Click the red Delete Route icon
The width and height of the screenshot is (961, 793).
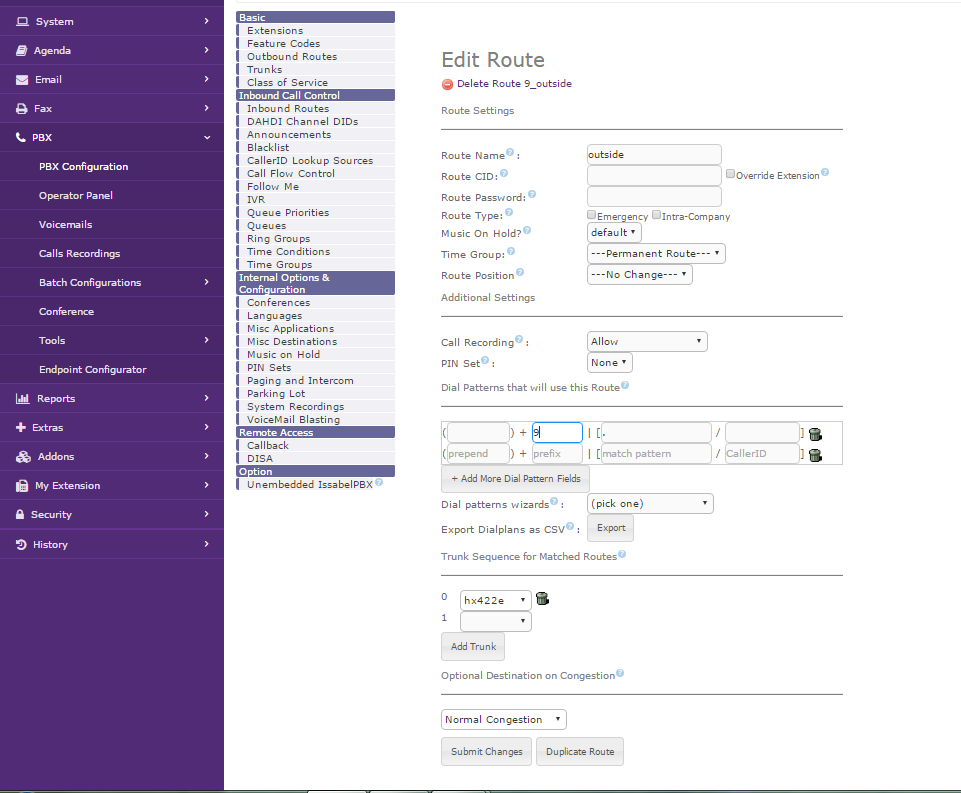tap(447, 84)
